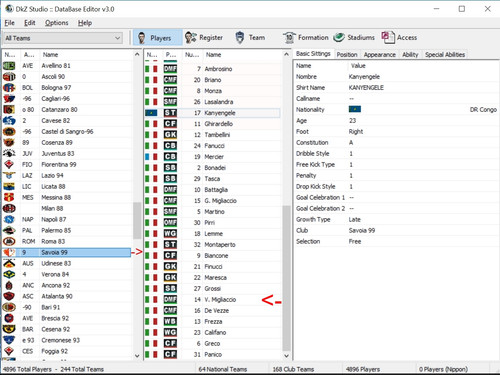500x375 pixels.
Task: Click player list scrollbar down arrow
Action: coord(286,356)
